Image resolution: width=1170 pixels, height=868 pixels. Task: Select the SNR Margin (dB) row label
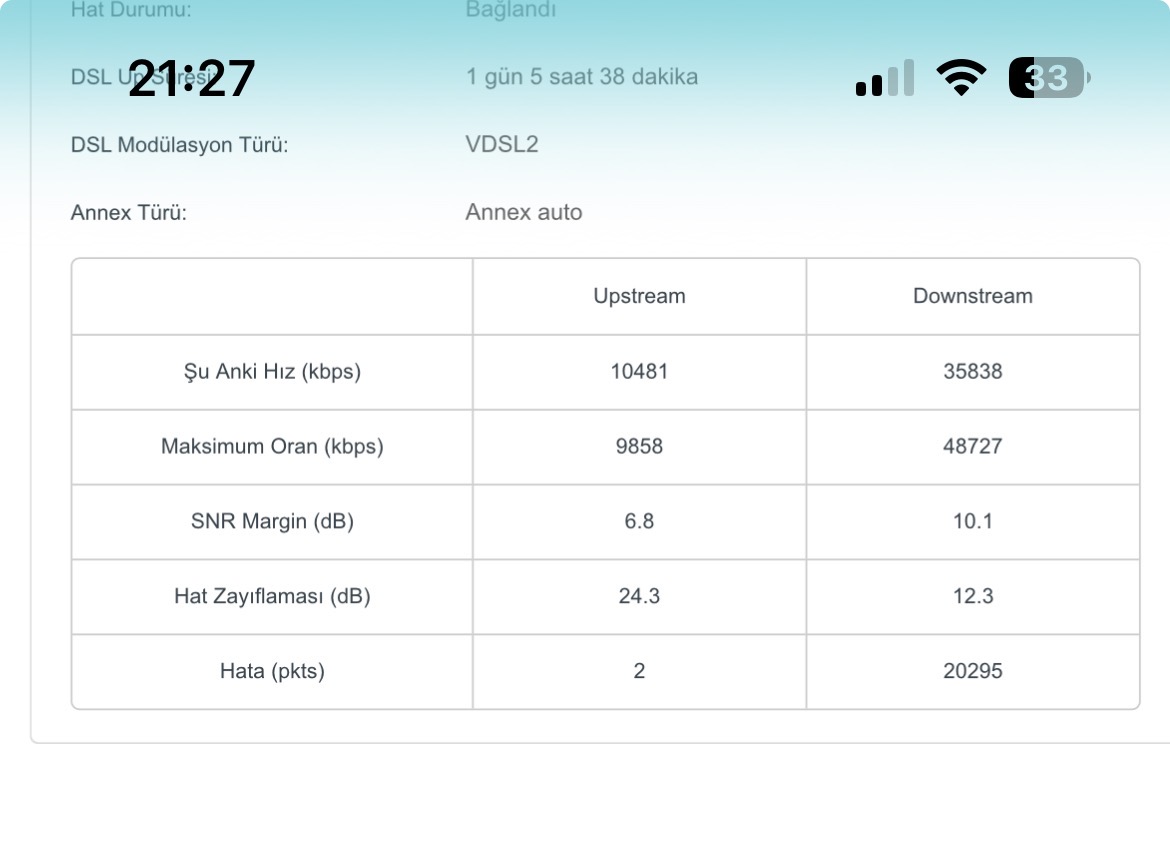pos(272,521)
